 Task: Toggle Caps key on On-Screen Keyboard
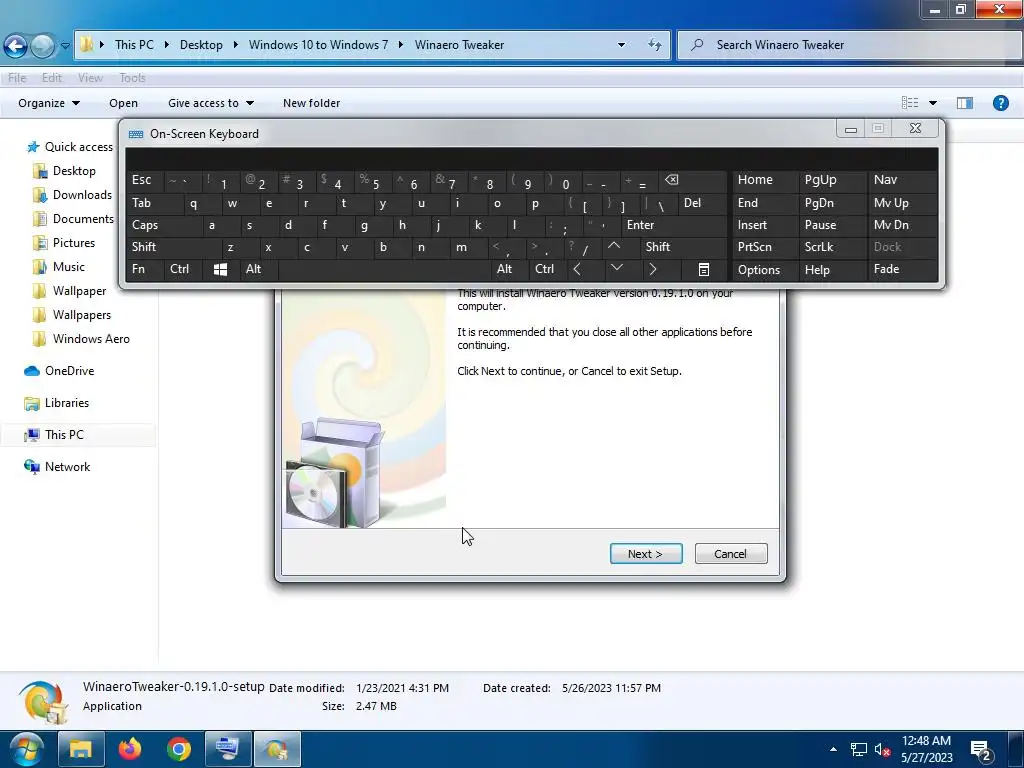tap(163, 225)
